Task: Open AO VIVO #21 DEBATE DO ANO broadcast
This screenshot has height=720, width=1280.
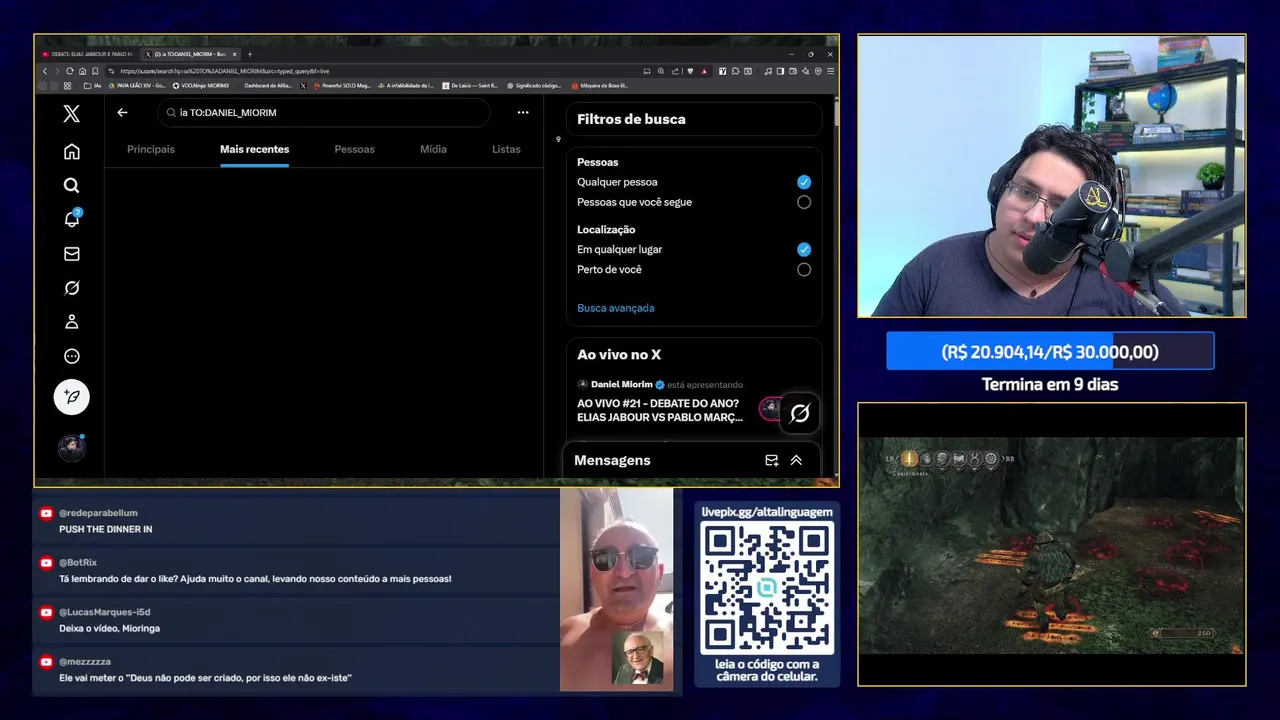Action: pyautogui.click(x=660, y=410)
